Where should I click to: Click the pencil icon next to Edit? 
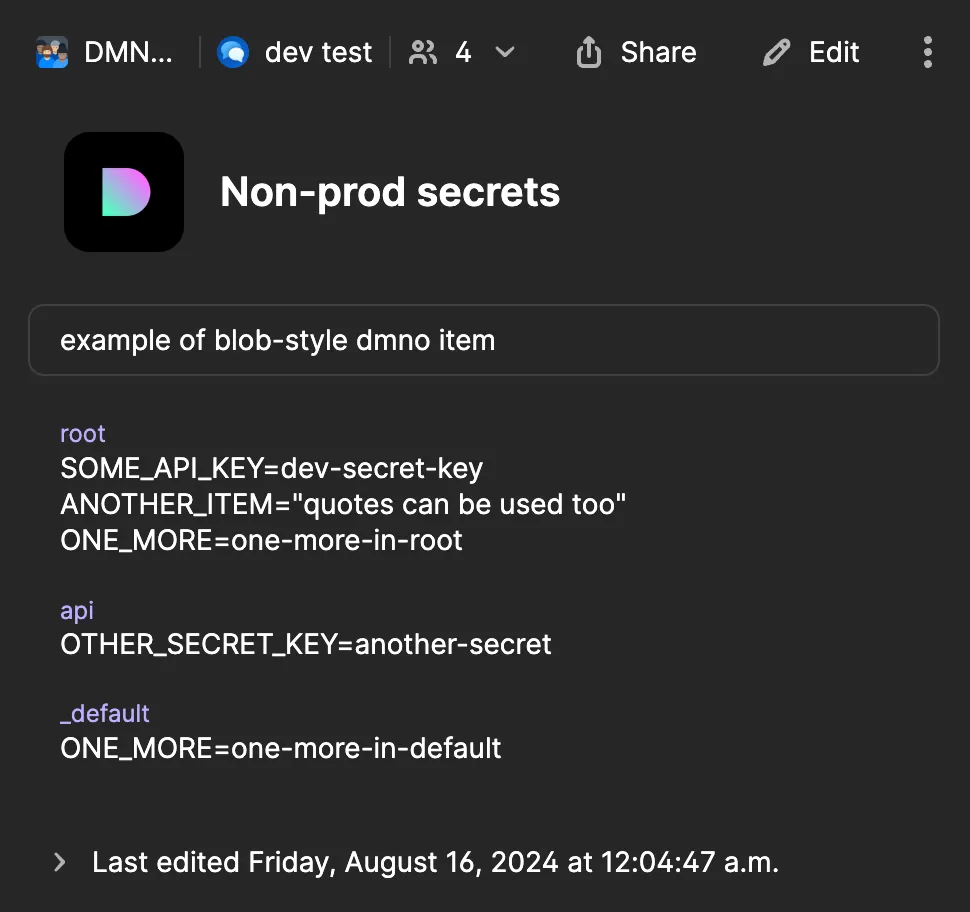pos(776,52)
